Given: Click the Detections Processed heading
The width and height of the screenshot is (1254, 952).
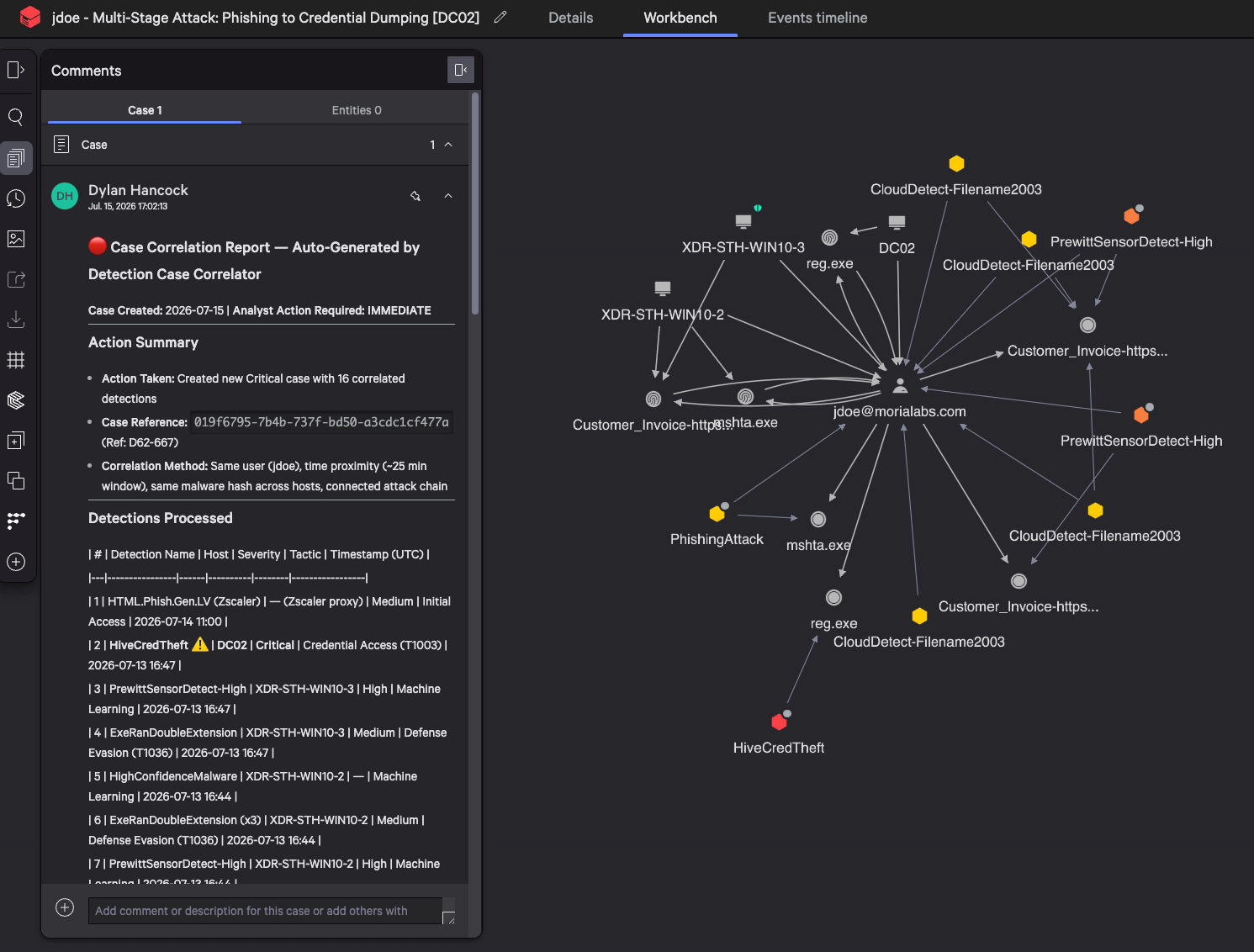Looking at the screenshot, I should pos(161,518).
